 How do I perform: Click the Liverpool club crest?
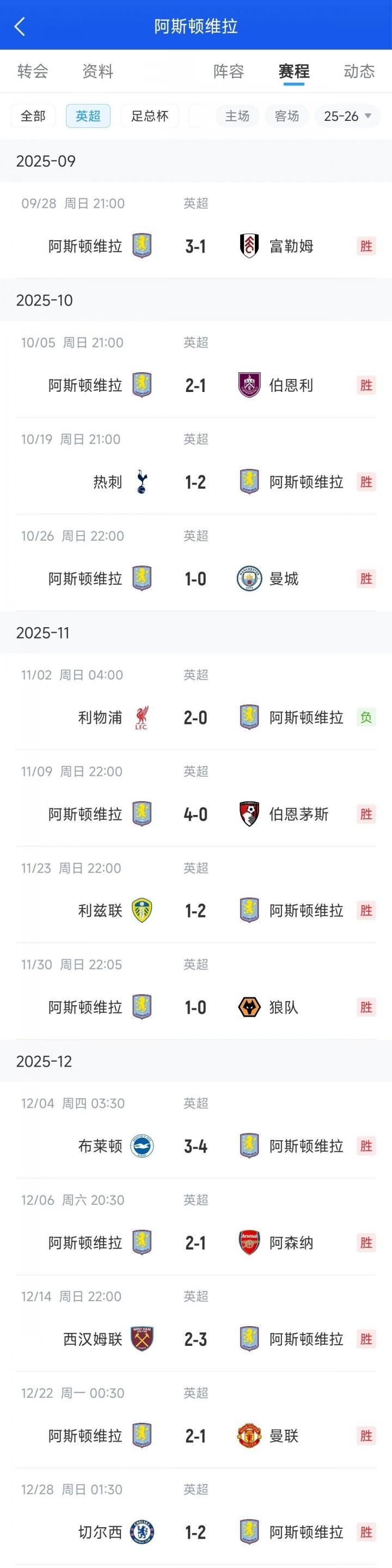pyautogui.click(x=142, y=718)
